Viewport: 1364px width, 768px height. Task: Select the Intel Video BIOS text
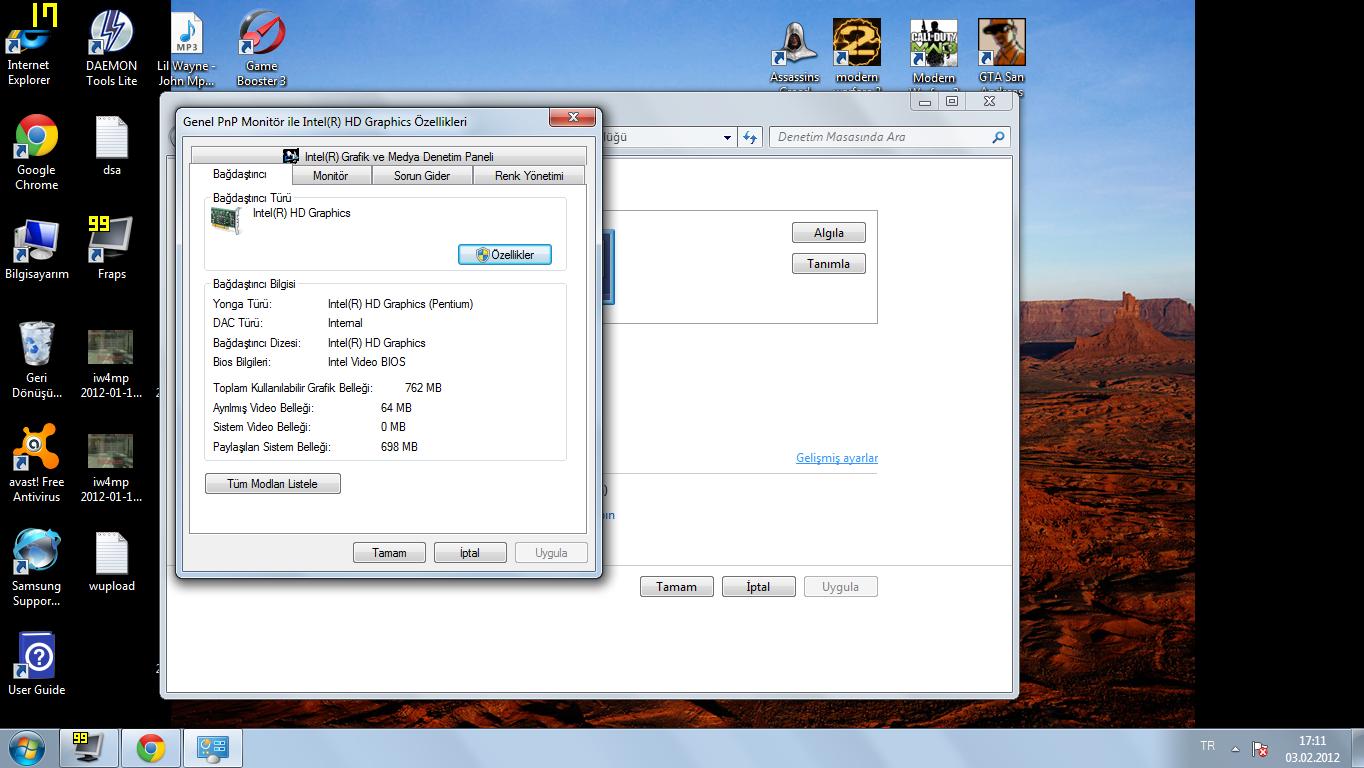tap(367, 362)
